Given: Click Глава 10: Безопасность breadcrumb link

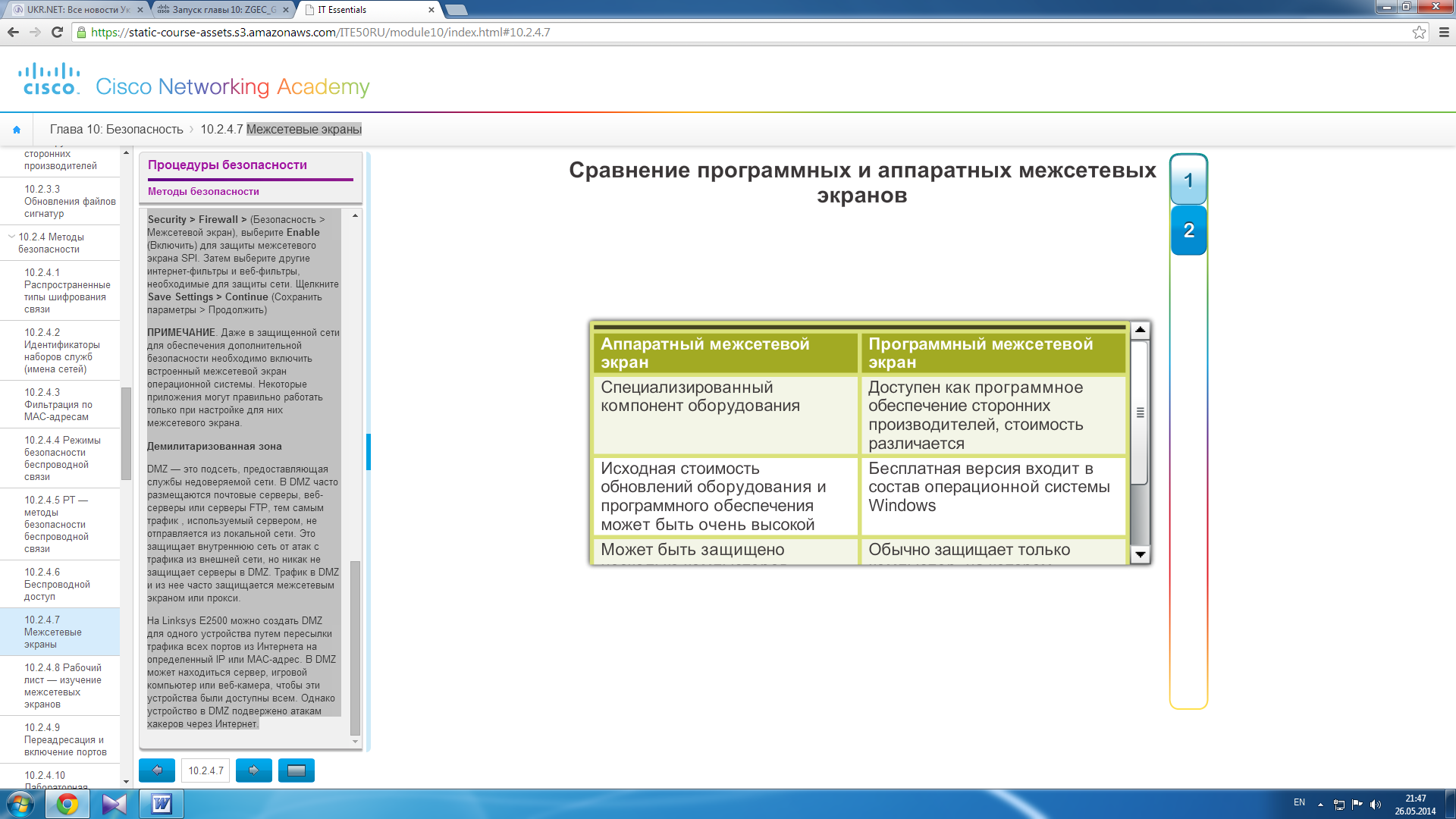Looking at the screenshot, I should pyautogui.click(x=116, y=130).
